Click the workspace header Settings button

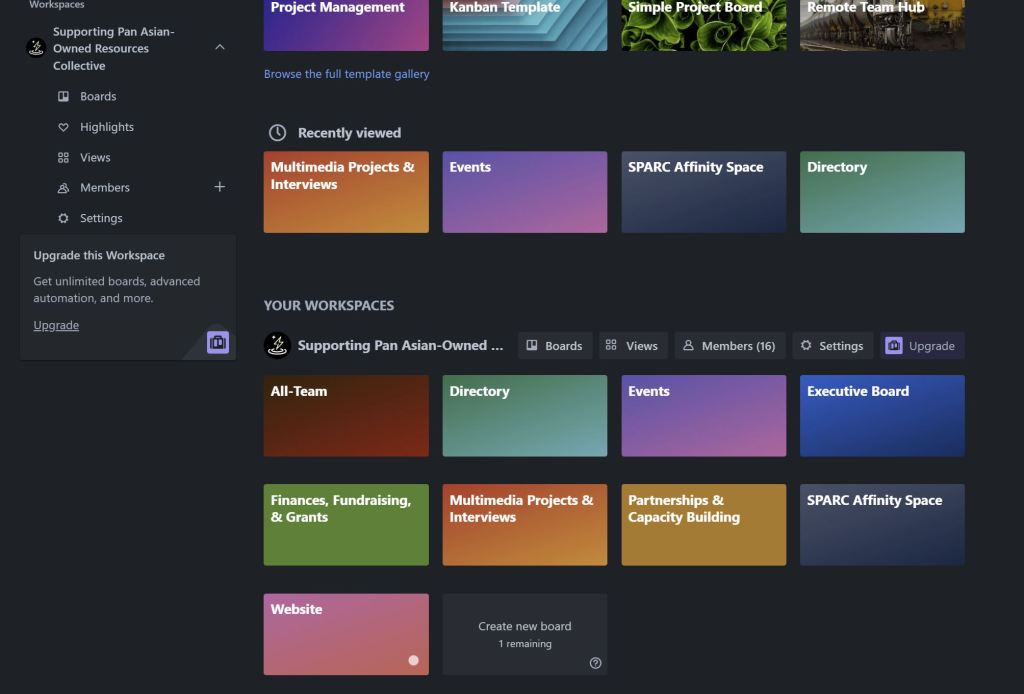832,346
